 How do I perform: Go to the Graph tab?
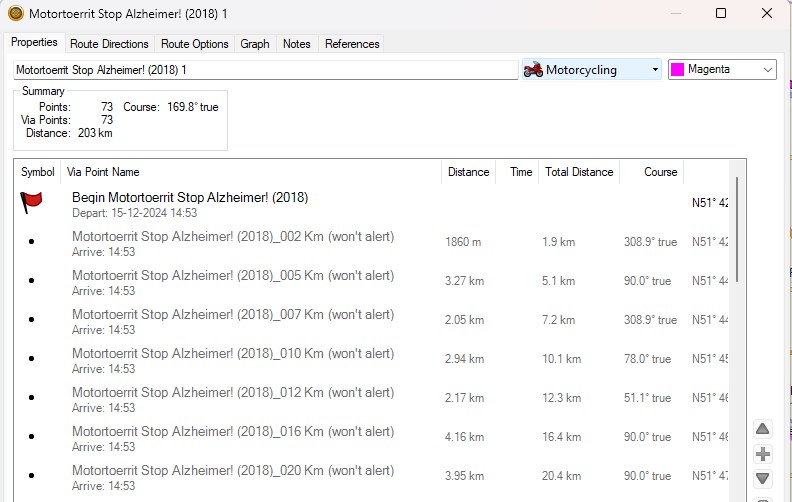click(255, 44)
